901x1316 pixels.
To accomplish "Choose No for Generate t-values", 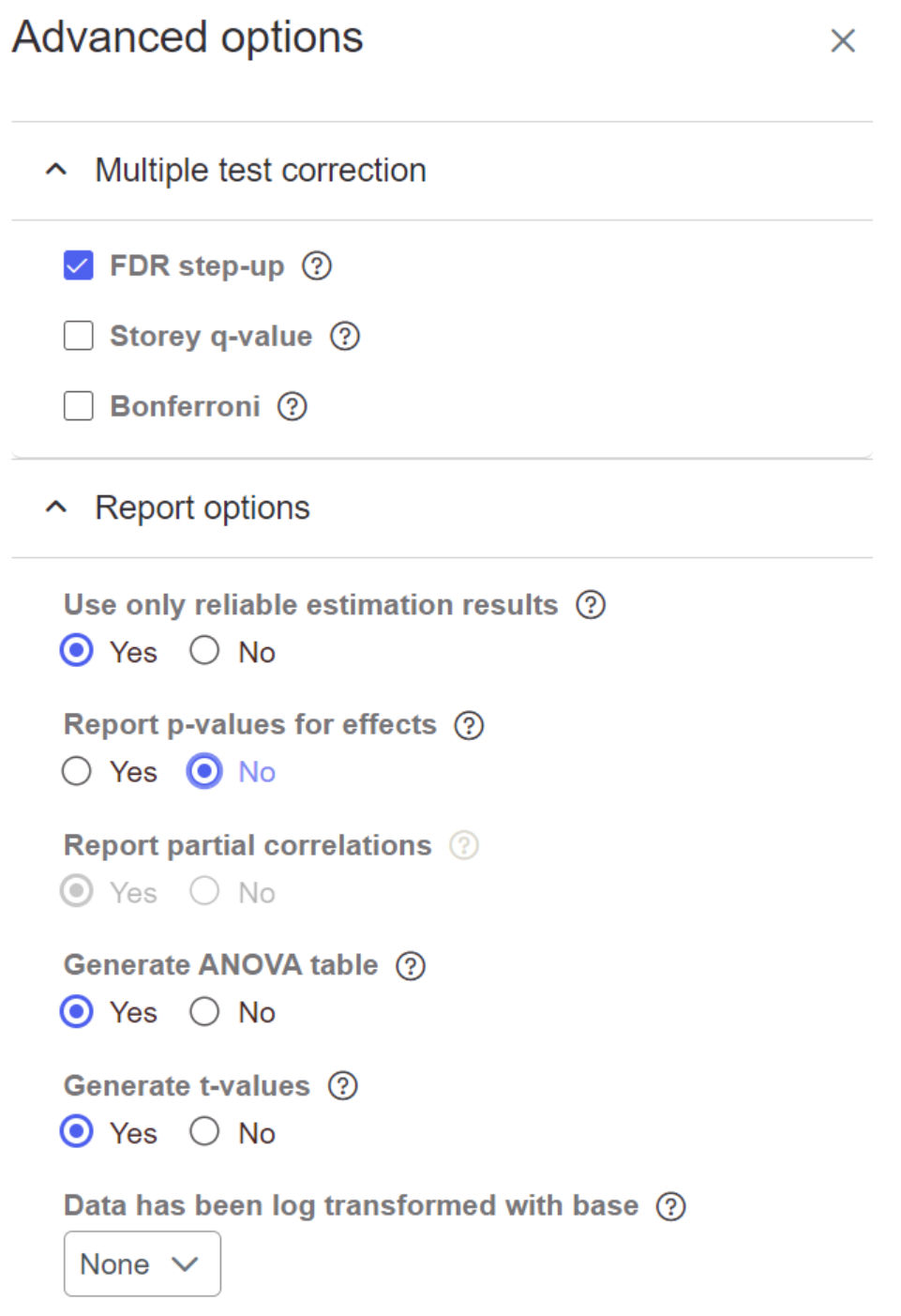I will tap(204, 1132).
